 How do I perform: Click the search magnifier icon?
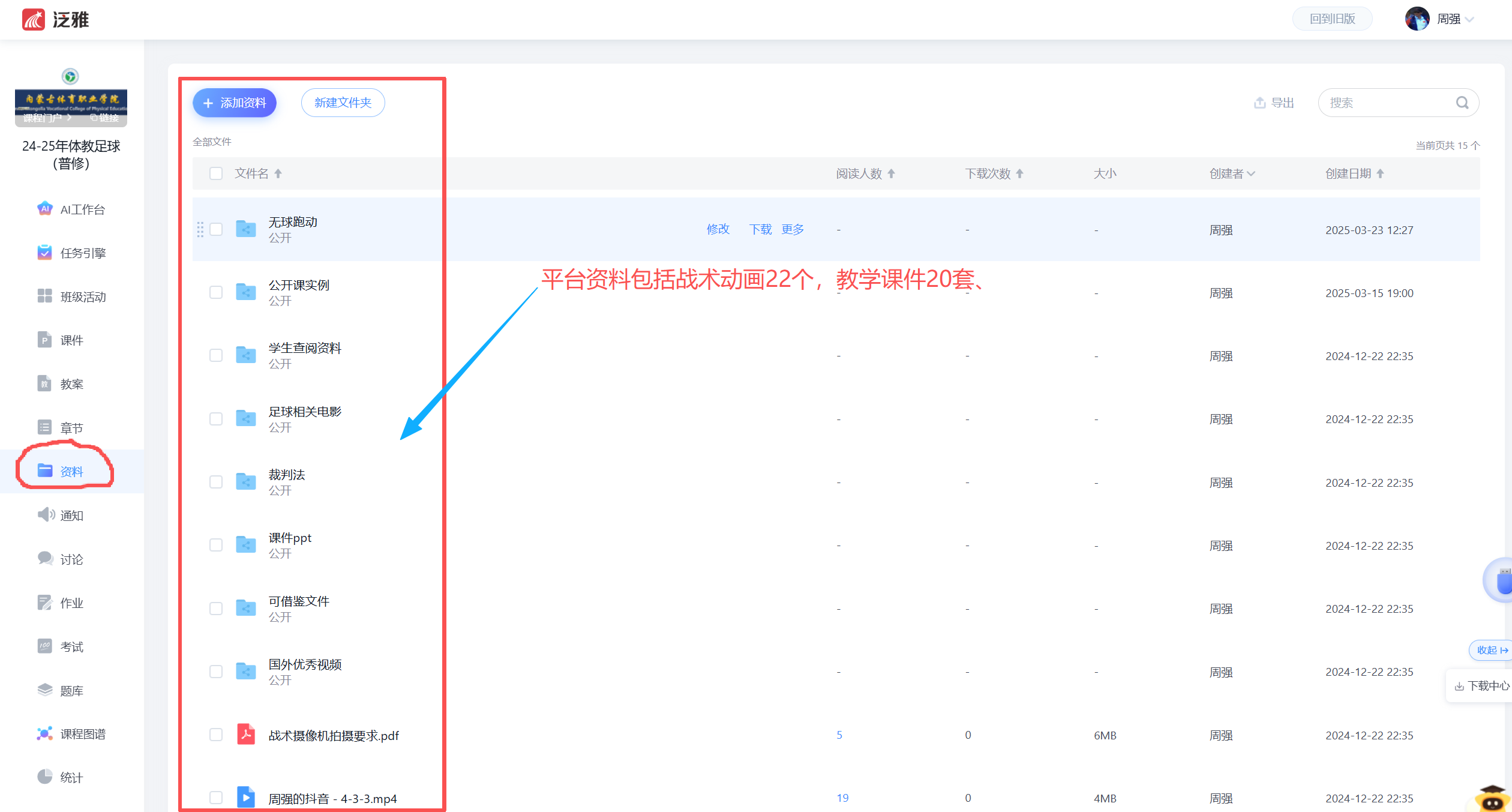(1462, 103)
